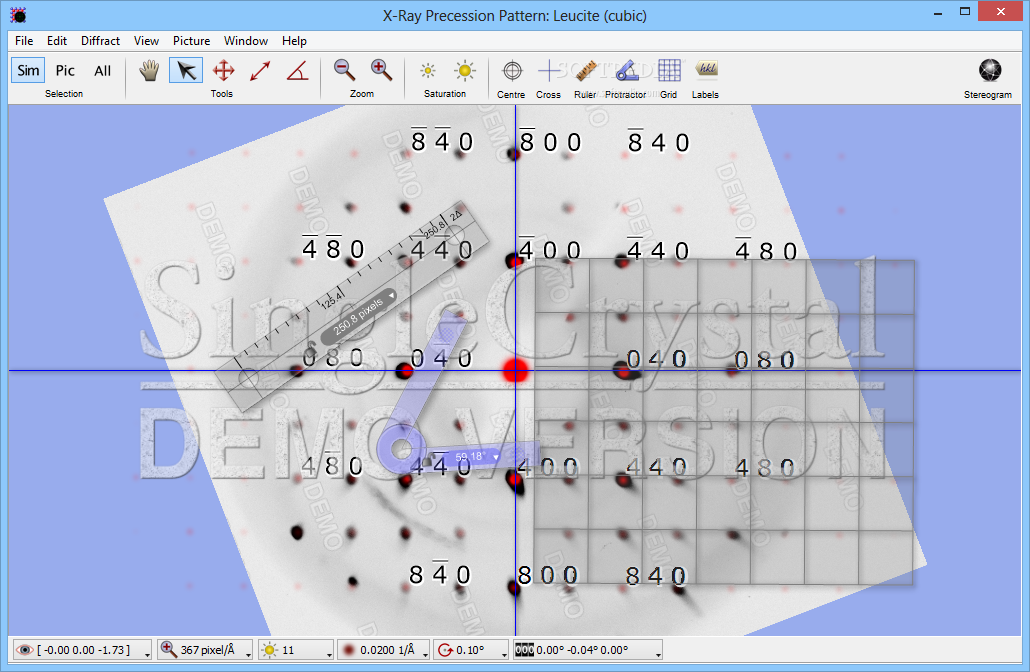
Task: Choose the Pic selection mode
Action: tap(65, 70)
